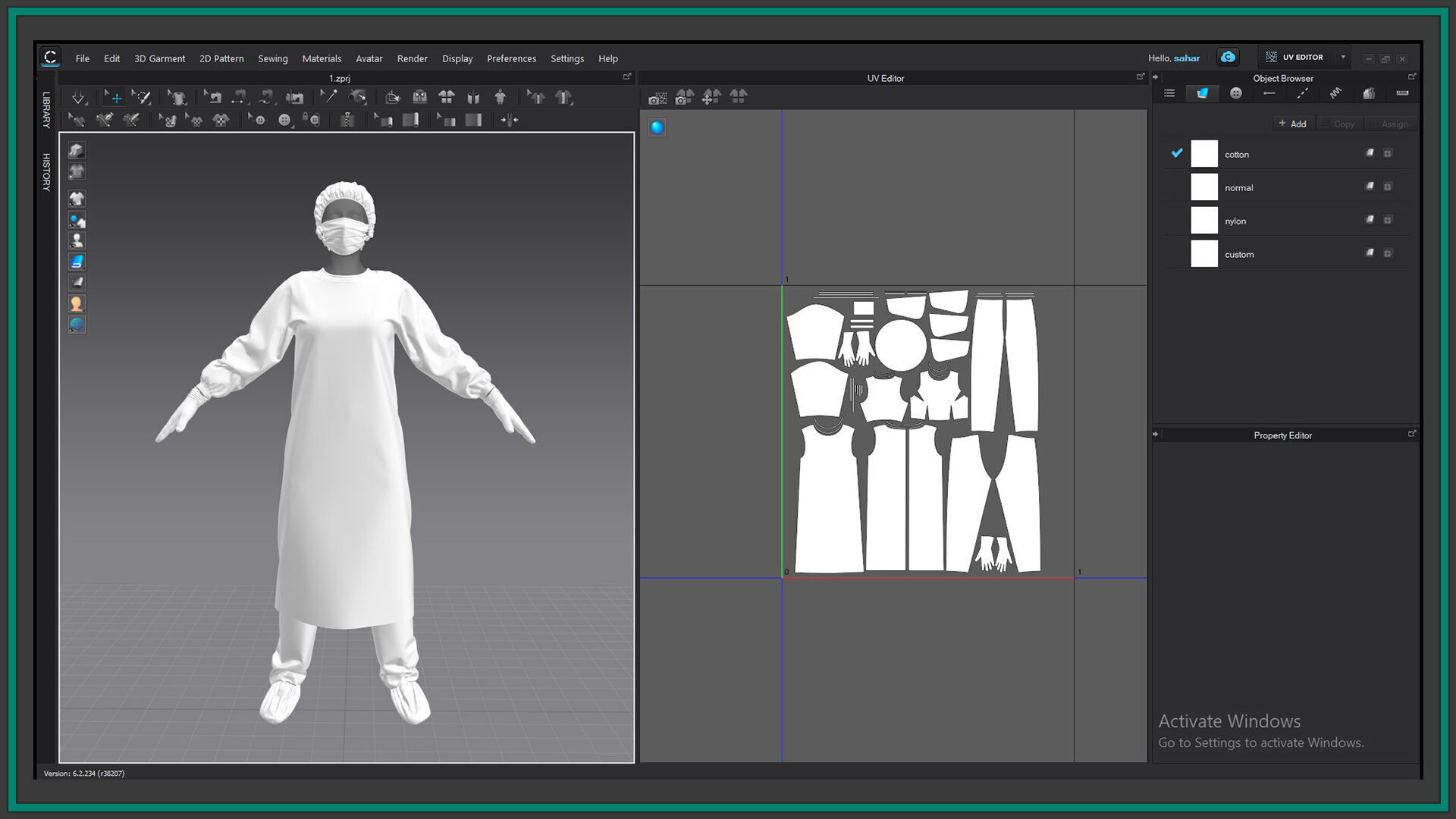1456x819 pixels.
Task: Undock the 3D window with its pop-out icon
Action: tap(627, 77)
